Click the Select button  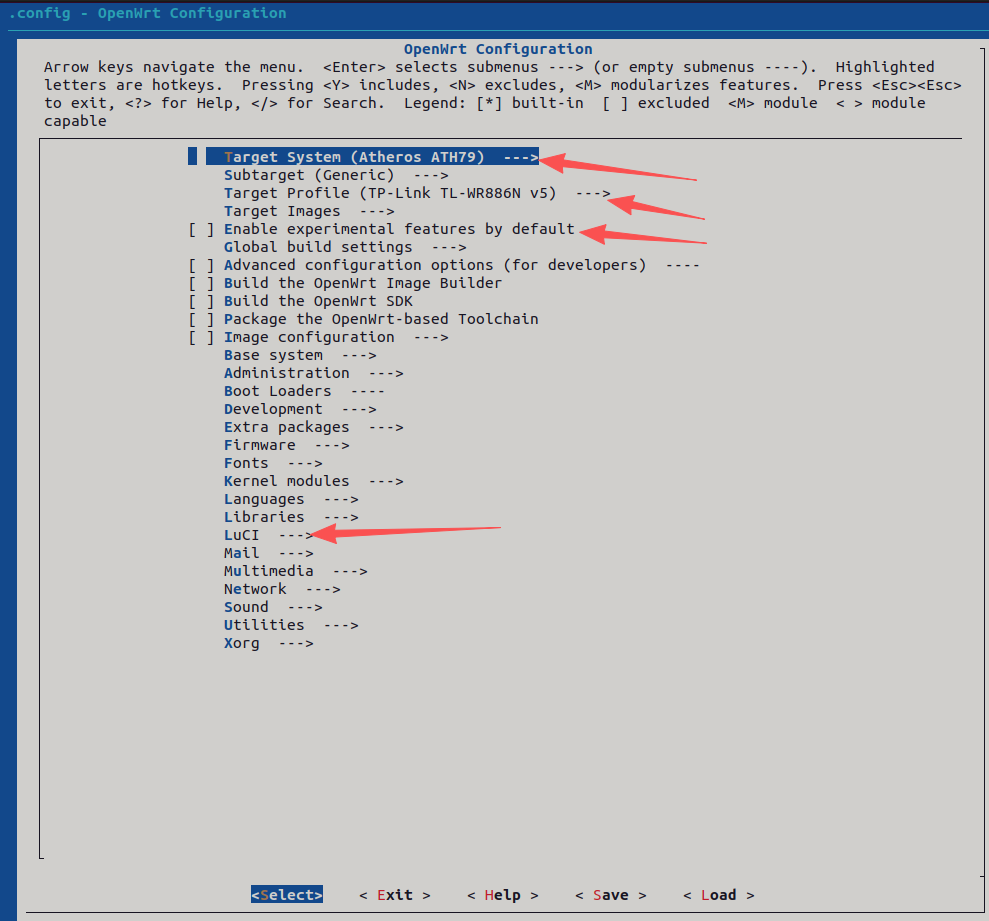tap(287, 895)
